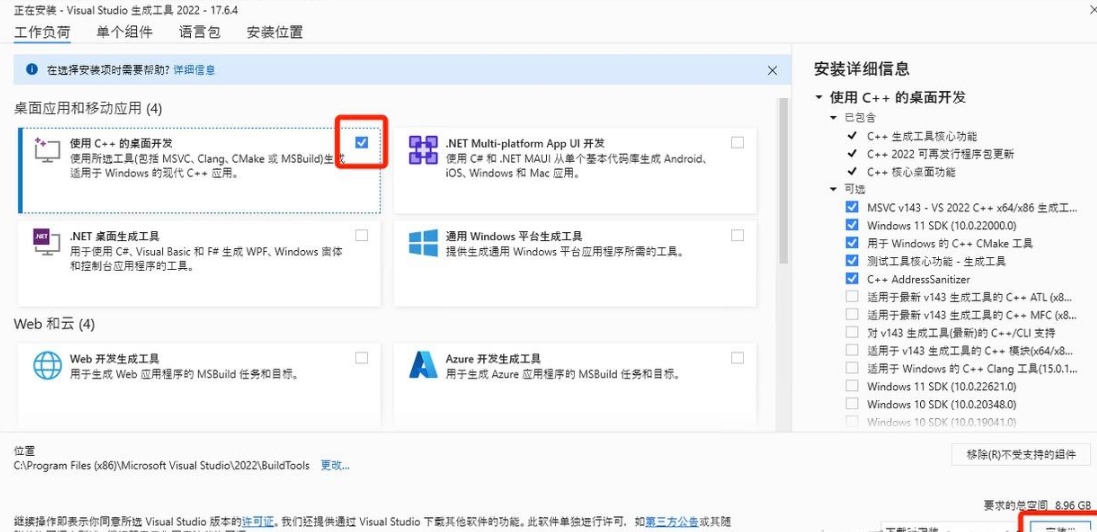Collapse the 可选 optional components list
Screen dimensions: 1097x532
coord(833,189)
